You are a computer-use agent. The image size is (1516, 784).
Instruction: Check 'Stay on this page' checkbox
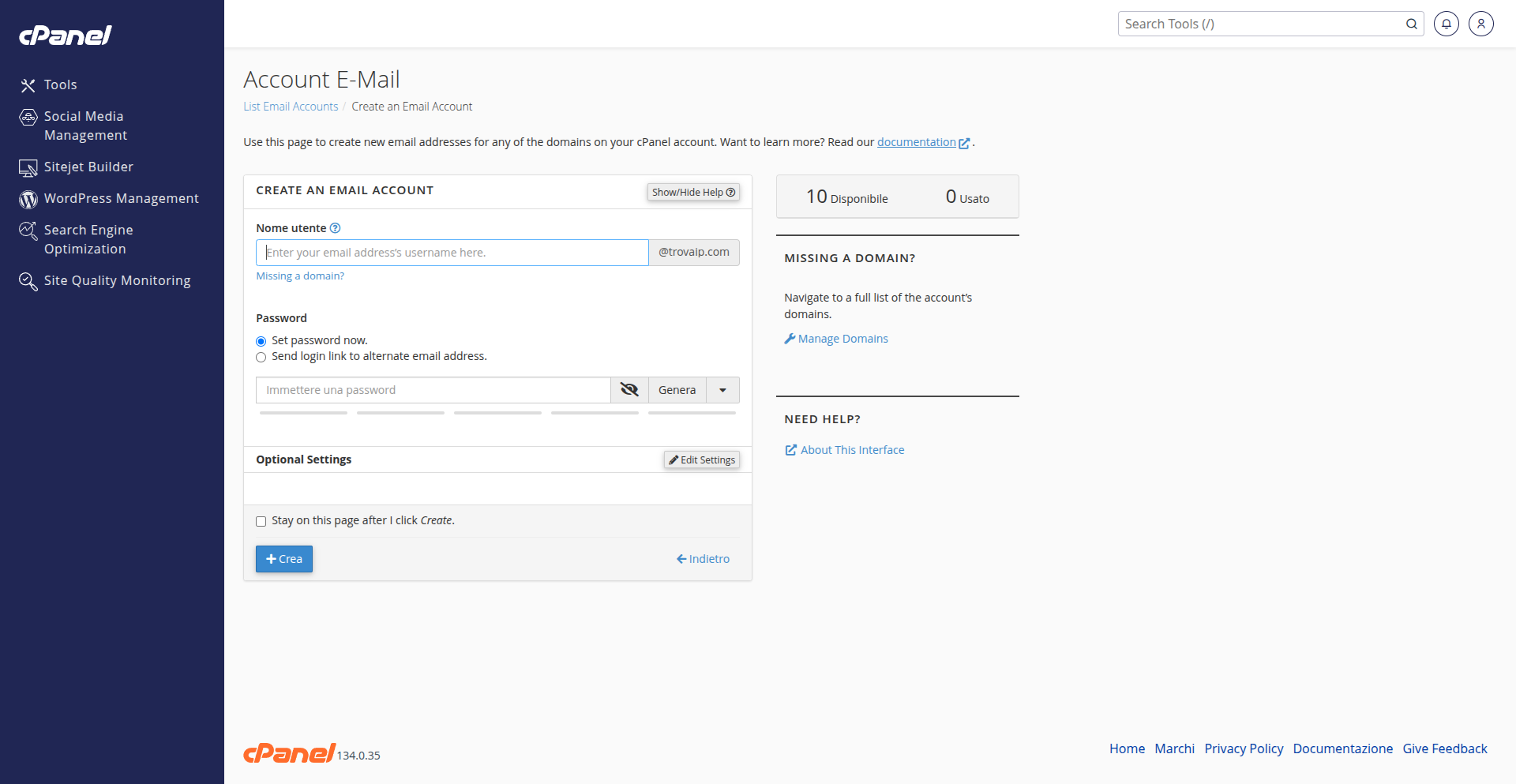click(261, 521)
